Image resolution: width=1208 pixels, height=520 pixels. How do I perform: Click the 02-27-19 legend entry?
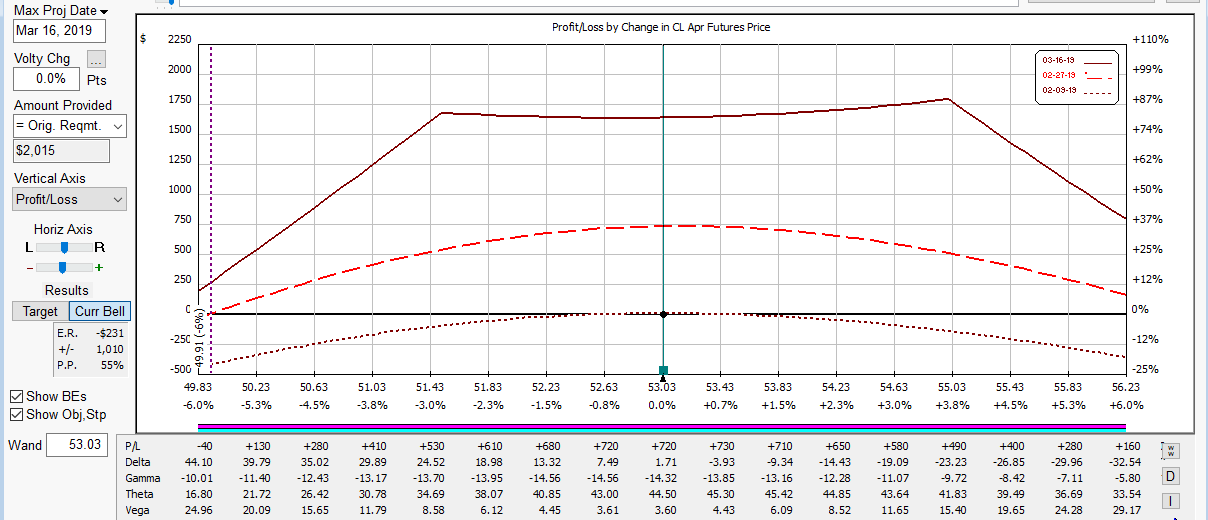coord(1078,75)
